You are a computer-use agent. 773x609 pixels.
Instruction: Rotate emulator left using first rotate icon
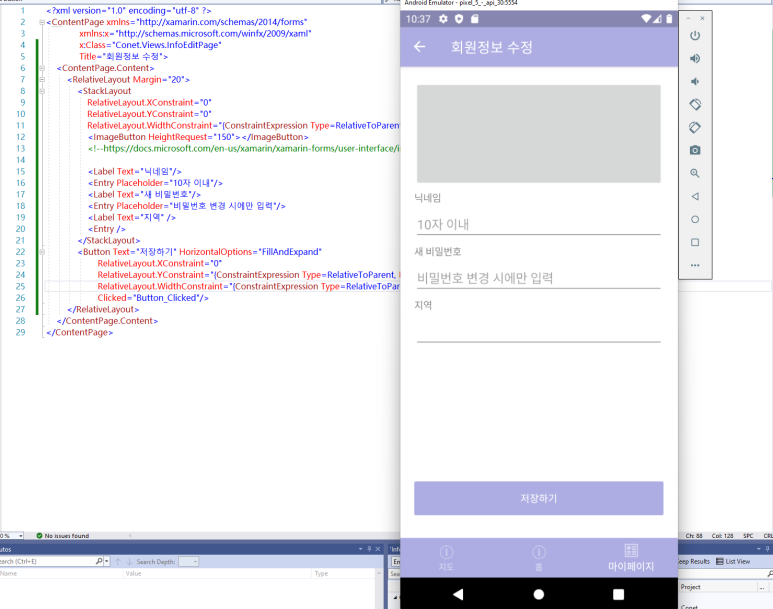click(695, 105)
